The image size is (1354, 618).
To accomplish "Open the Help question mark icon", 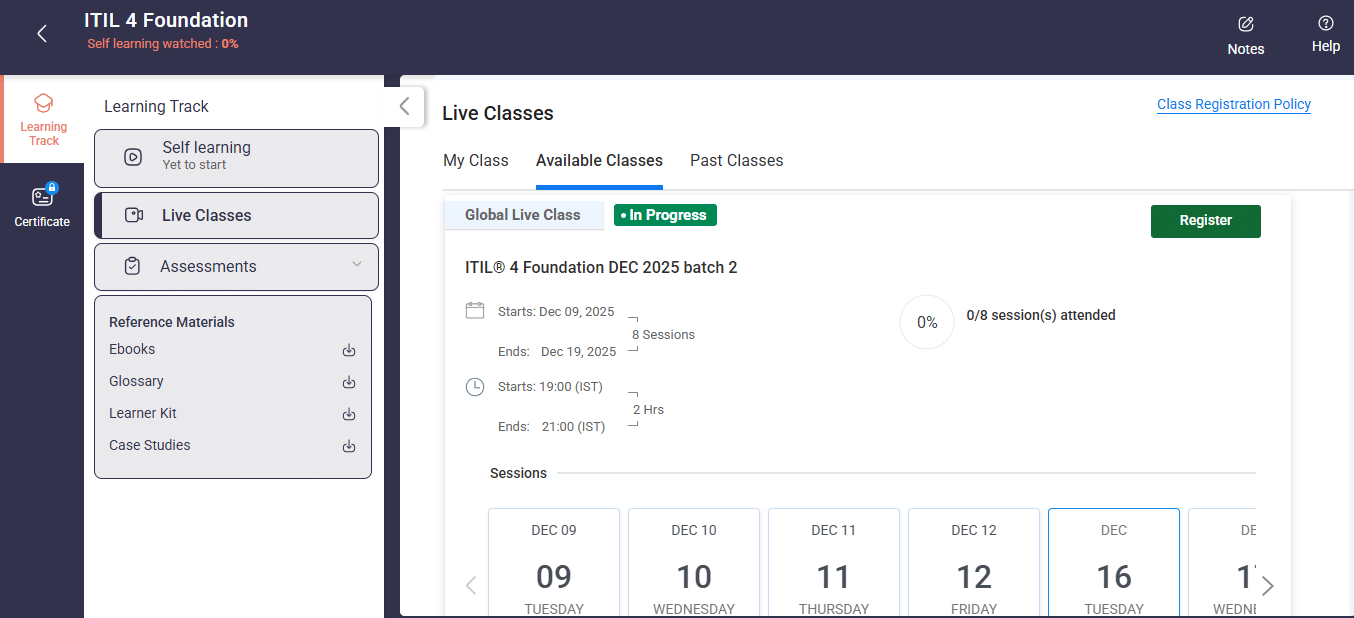I will coord(1325,23).
